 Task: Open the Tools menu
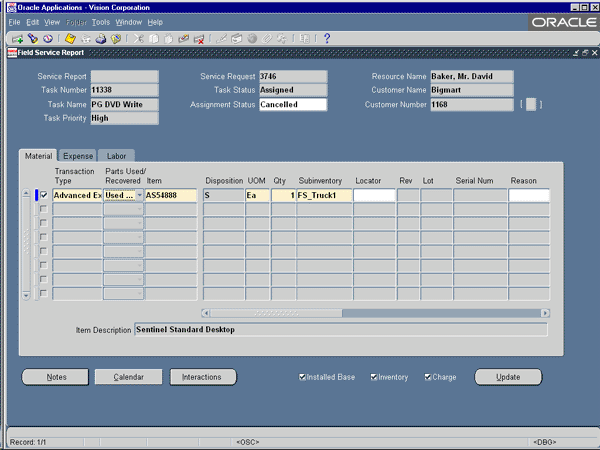pos(101,22)
